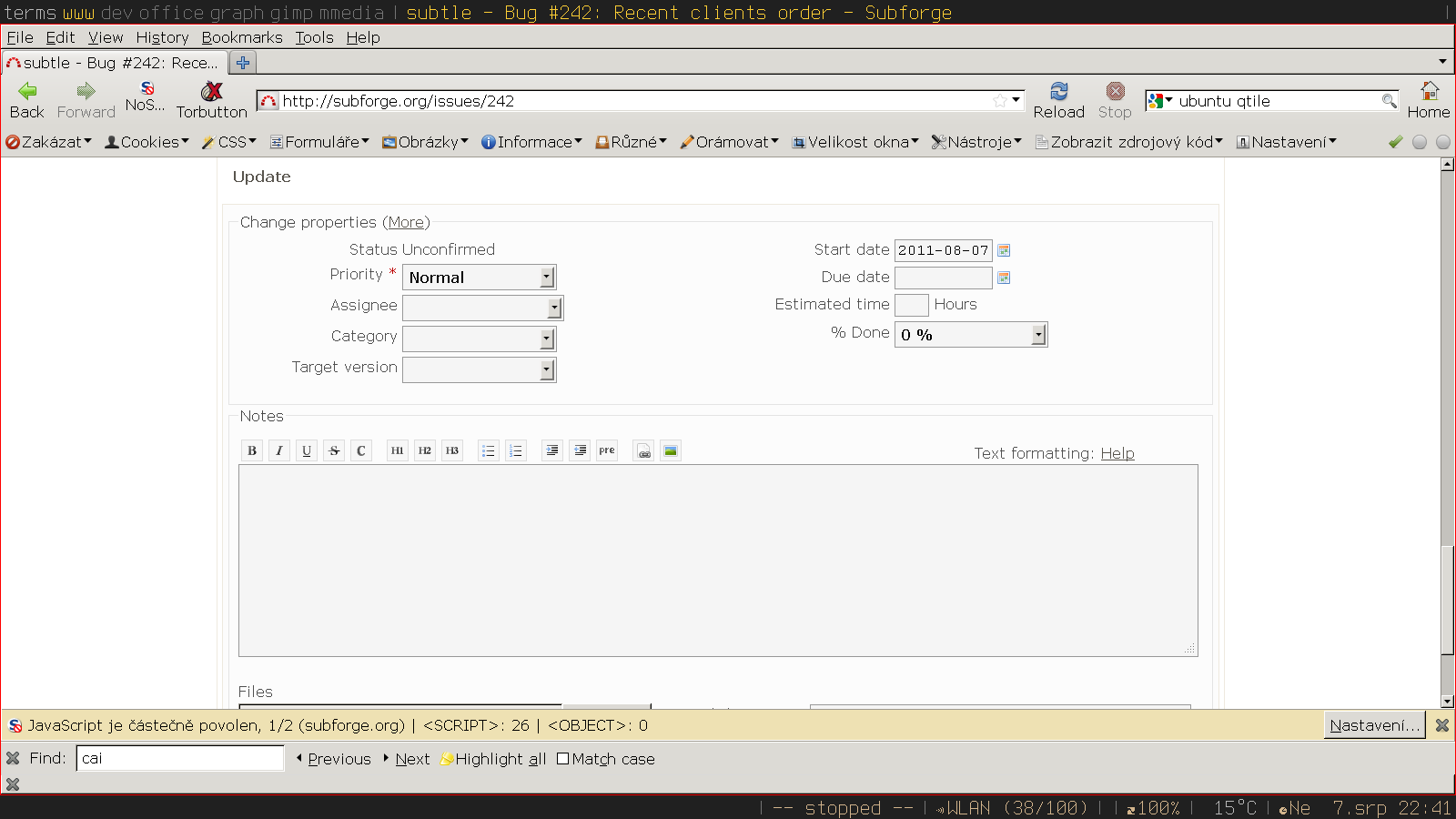Apply strikethrough formatting in Notes toolbar
The width and height of the screenshot is (1456, 819).
point(334,450)
